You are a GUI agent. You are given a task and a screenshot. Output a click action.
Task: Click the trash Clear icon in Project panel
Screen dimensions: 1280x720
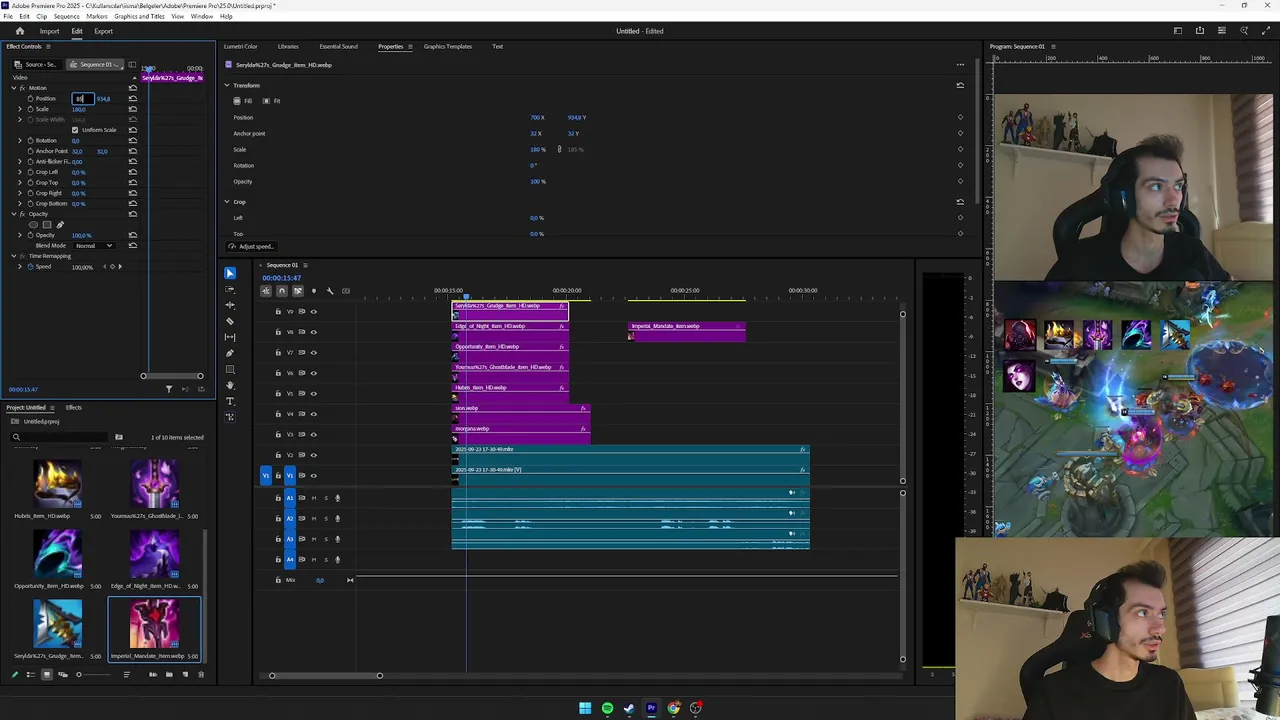201,675
